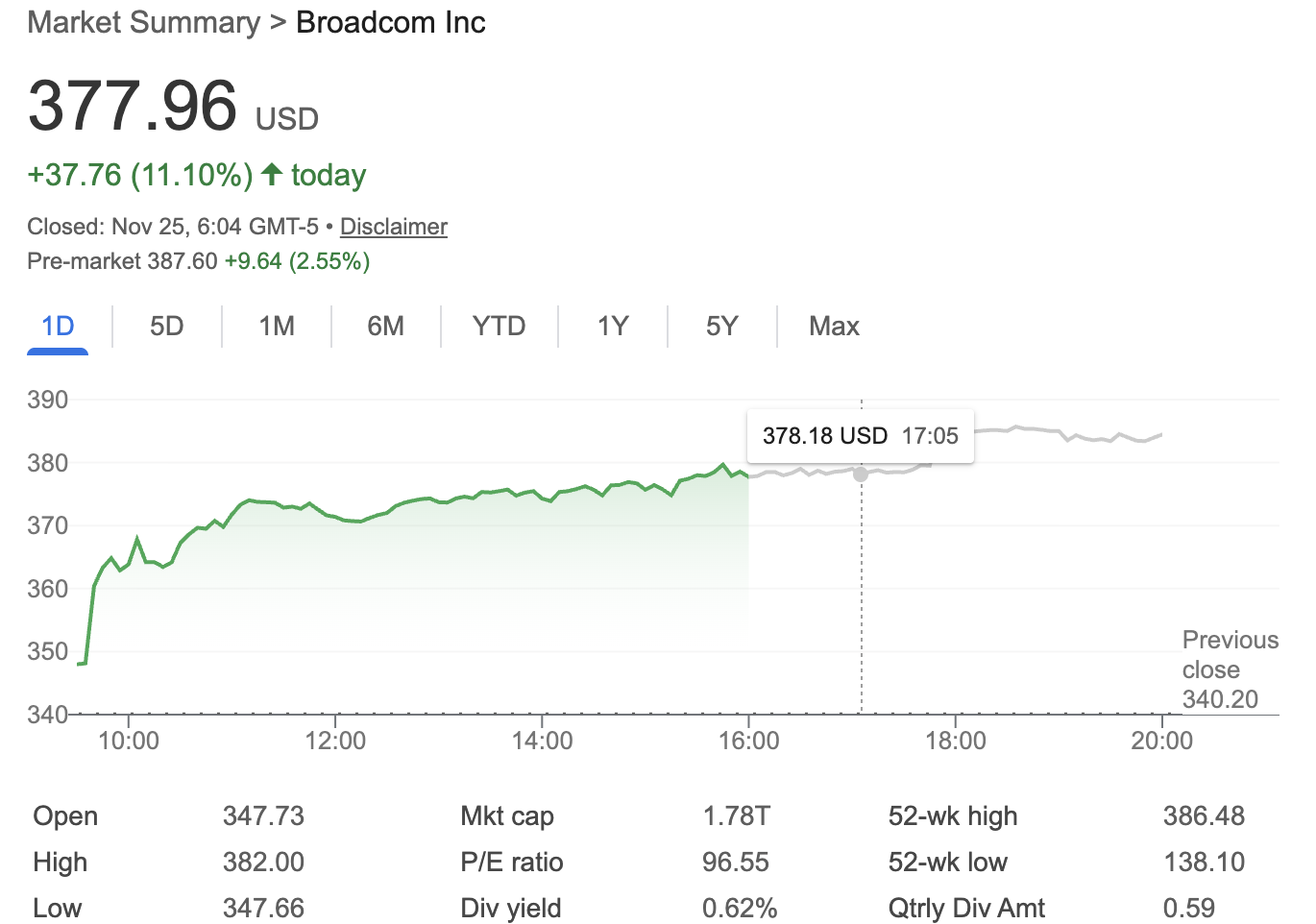Click the 378.18 USD price tooltip
The image size is (1316, 924).
click(860, 435)
